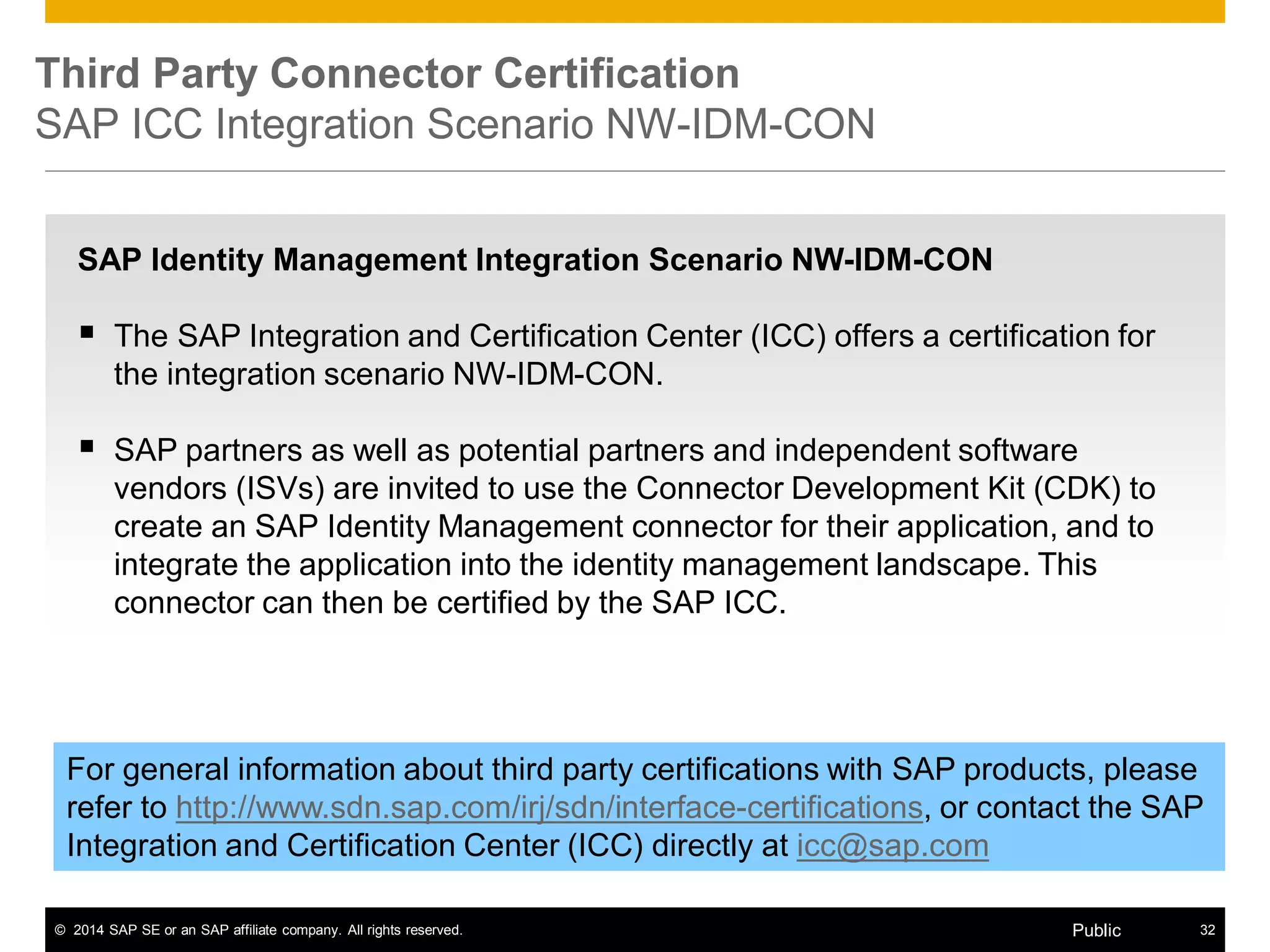The image size is (1270, 952).
Task: Click the second square bullet marker
Action: [87, 446]
